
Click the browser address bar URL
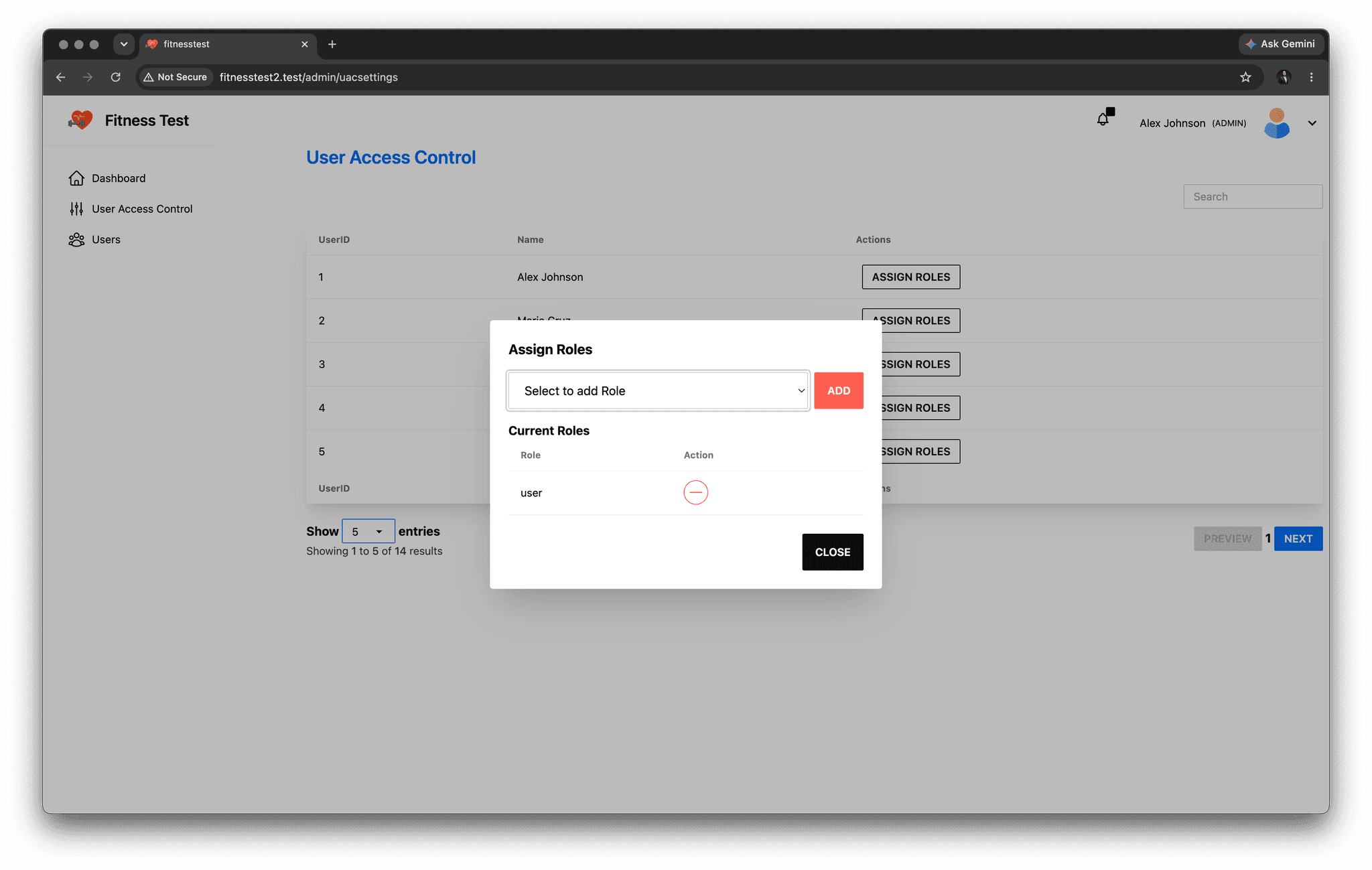(309, 77)
